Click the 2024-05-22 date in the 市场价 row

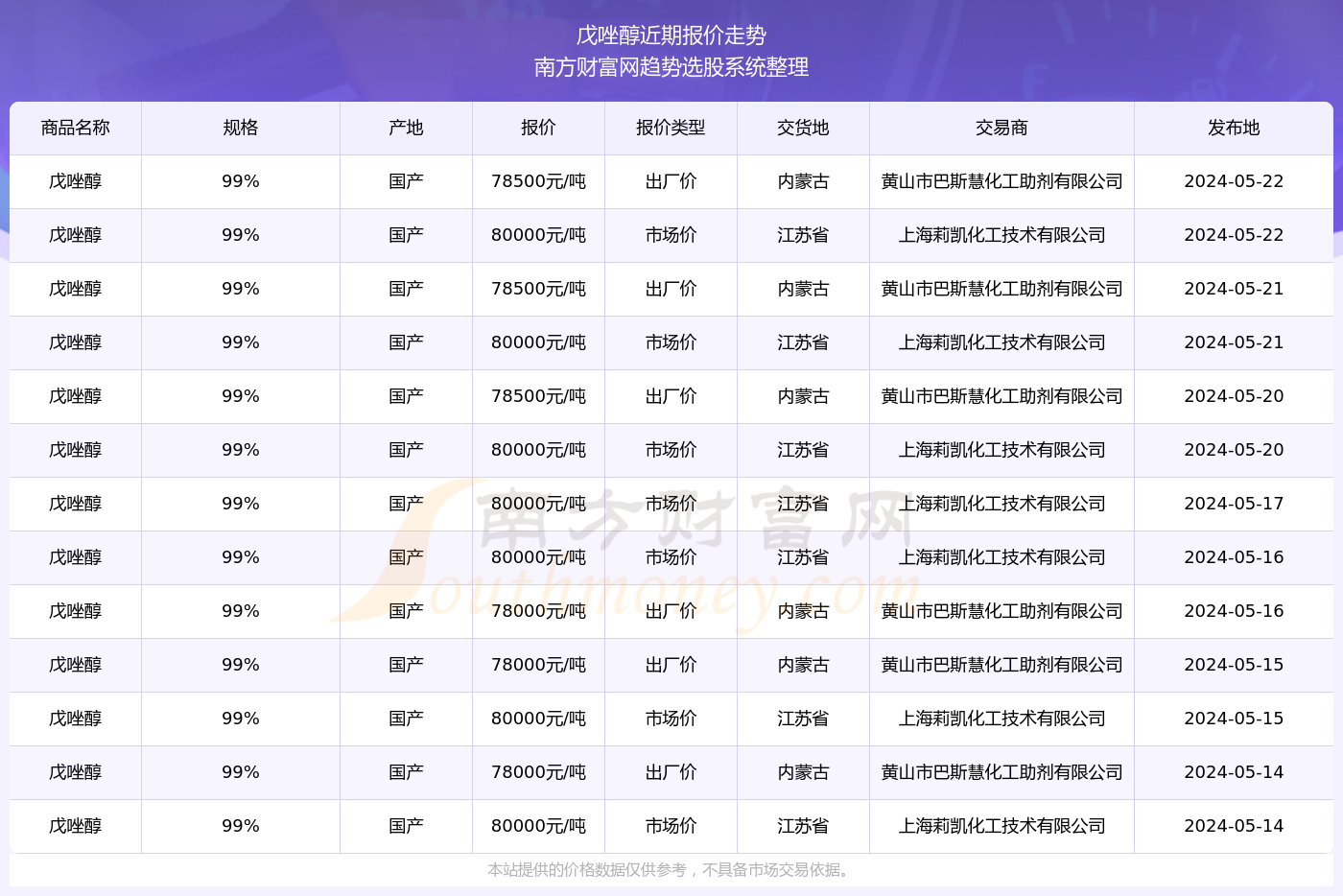1235,235
